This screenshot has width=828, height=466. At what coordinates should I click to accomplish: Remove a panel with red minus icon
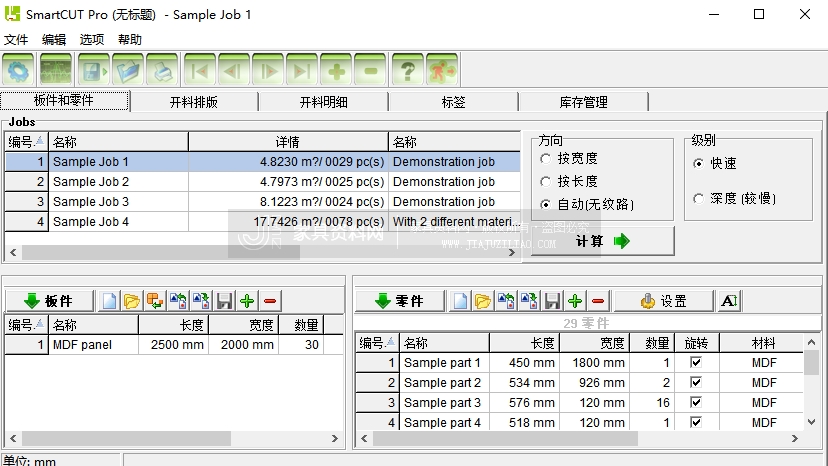click(270, 301)
